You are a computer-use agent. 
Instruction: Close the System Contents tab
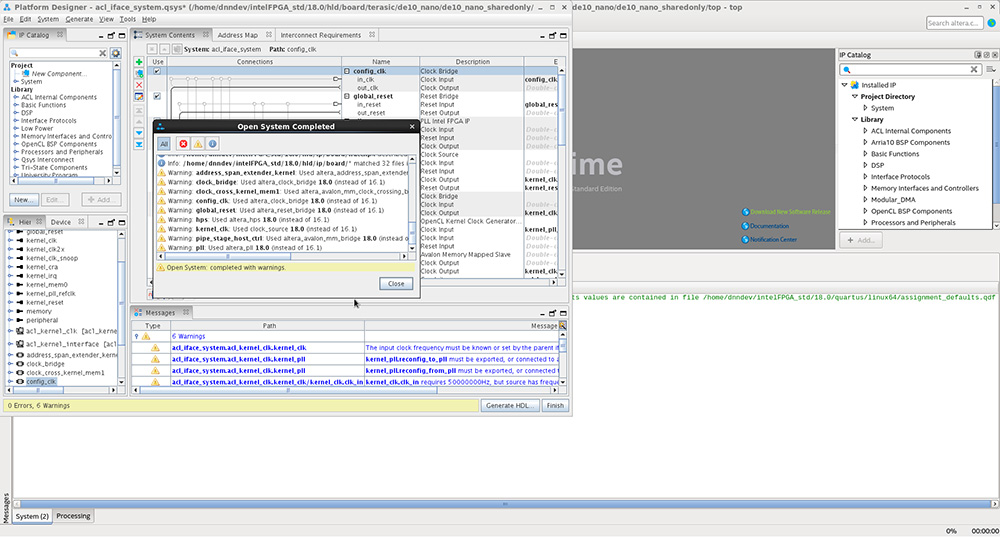(x=205, y=34)
